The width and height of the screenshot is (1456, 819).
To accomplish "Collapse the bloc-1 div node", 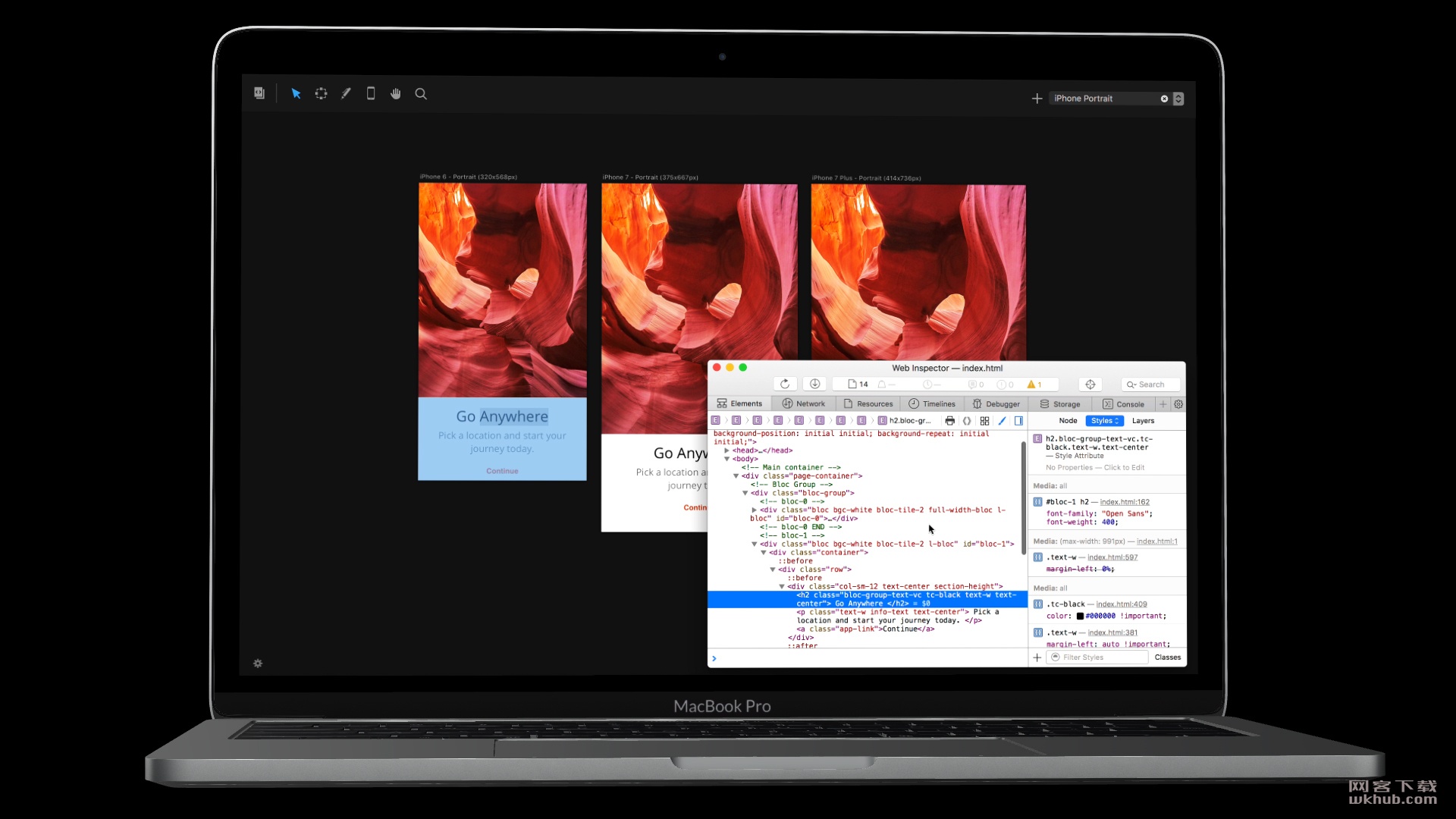I will pos(754,544).
